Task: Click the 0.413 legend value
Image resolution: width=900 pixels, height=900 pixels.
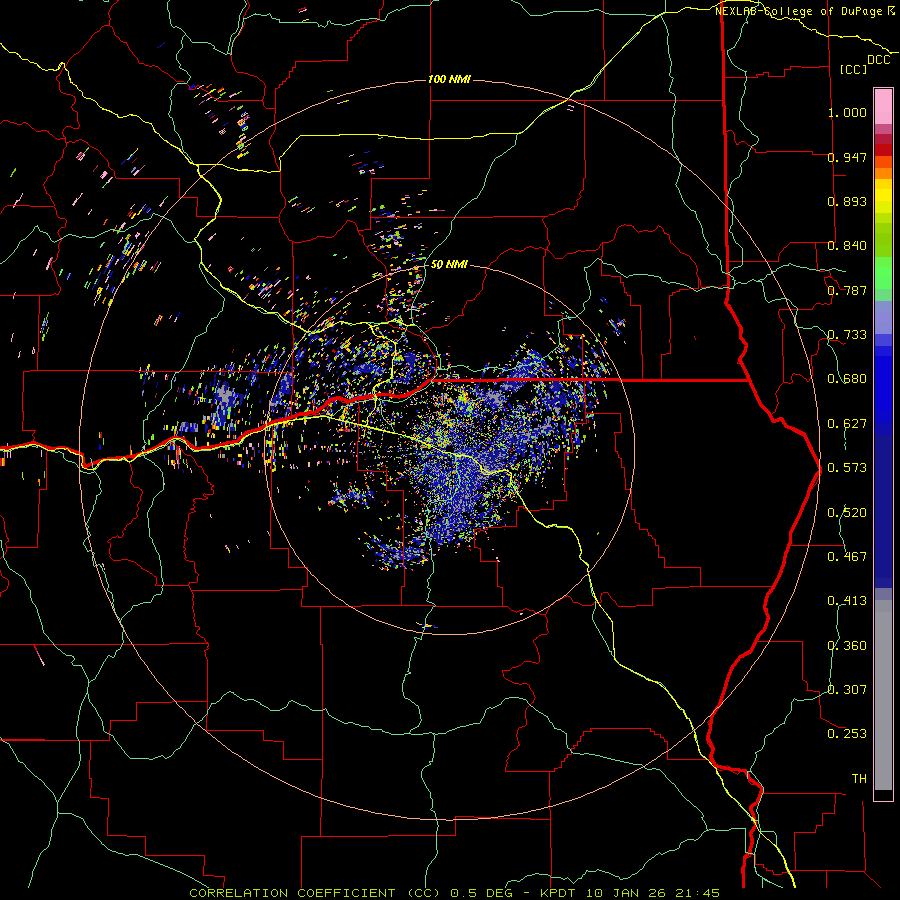Action: click(847, 601)
